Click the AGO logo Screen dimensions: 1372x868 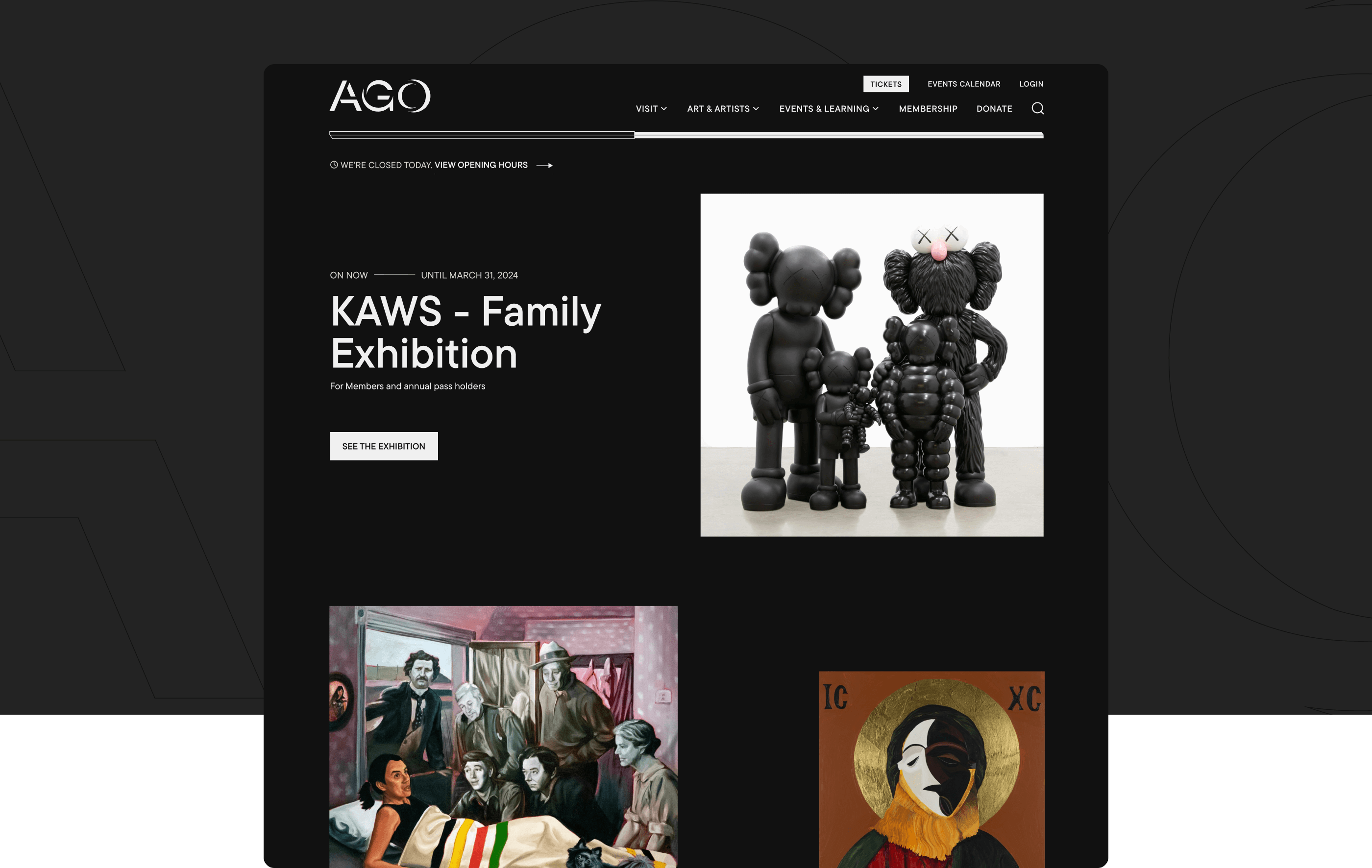[x=380, y=96]
